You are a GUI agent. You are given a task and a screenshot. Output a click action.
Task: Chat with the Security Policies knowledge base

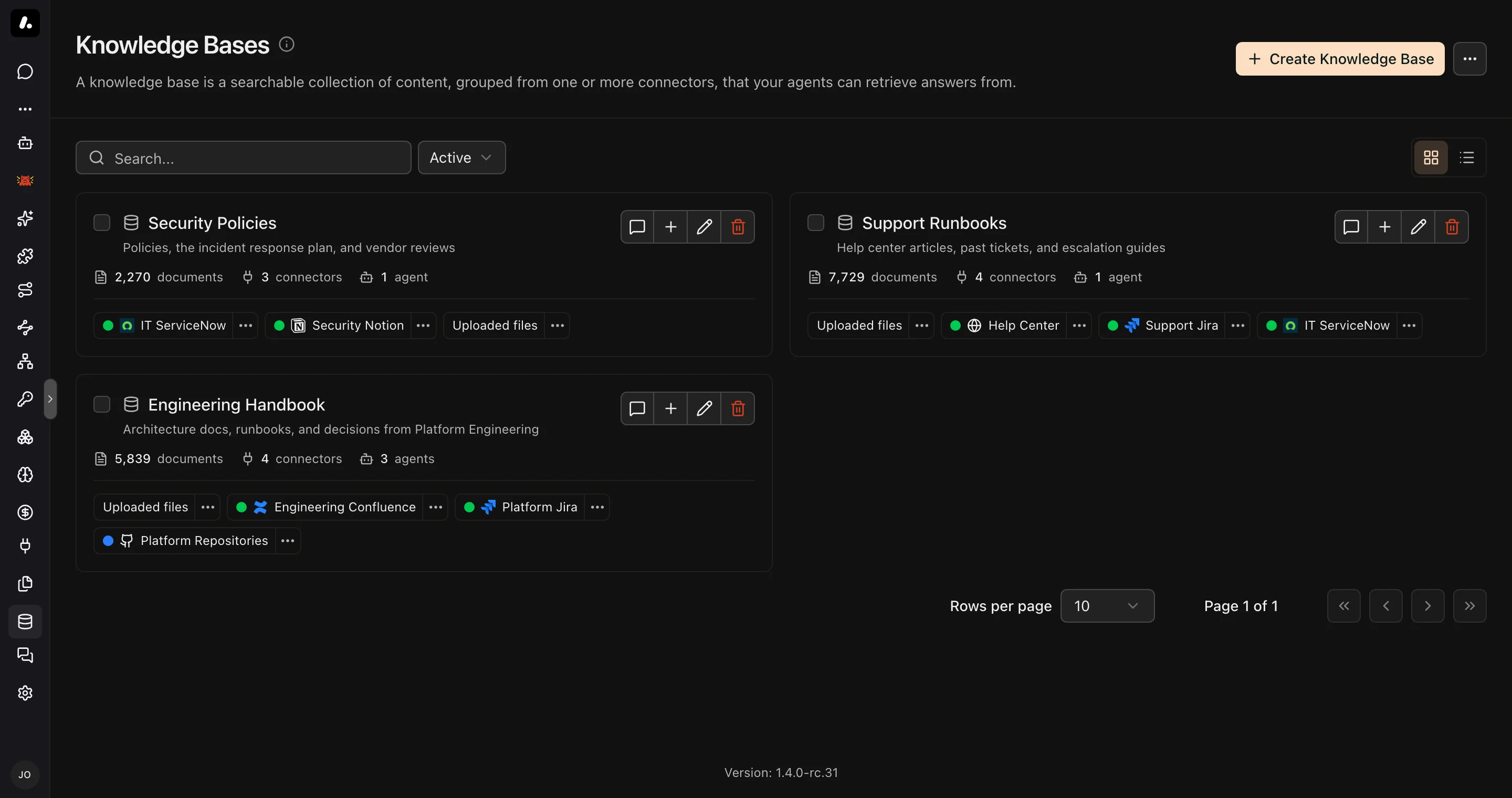pyautogui.click(x=637, y=226)
